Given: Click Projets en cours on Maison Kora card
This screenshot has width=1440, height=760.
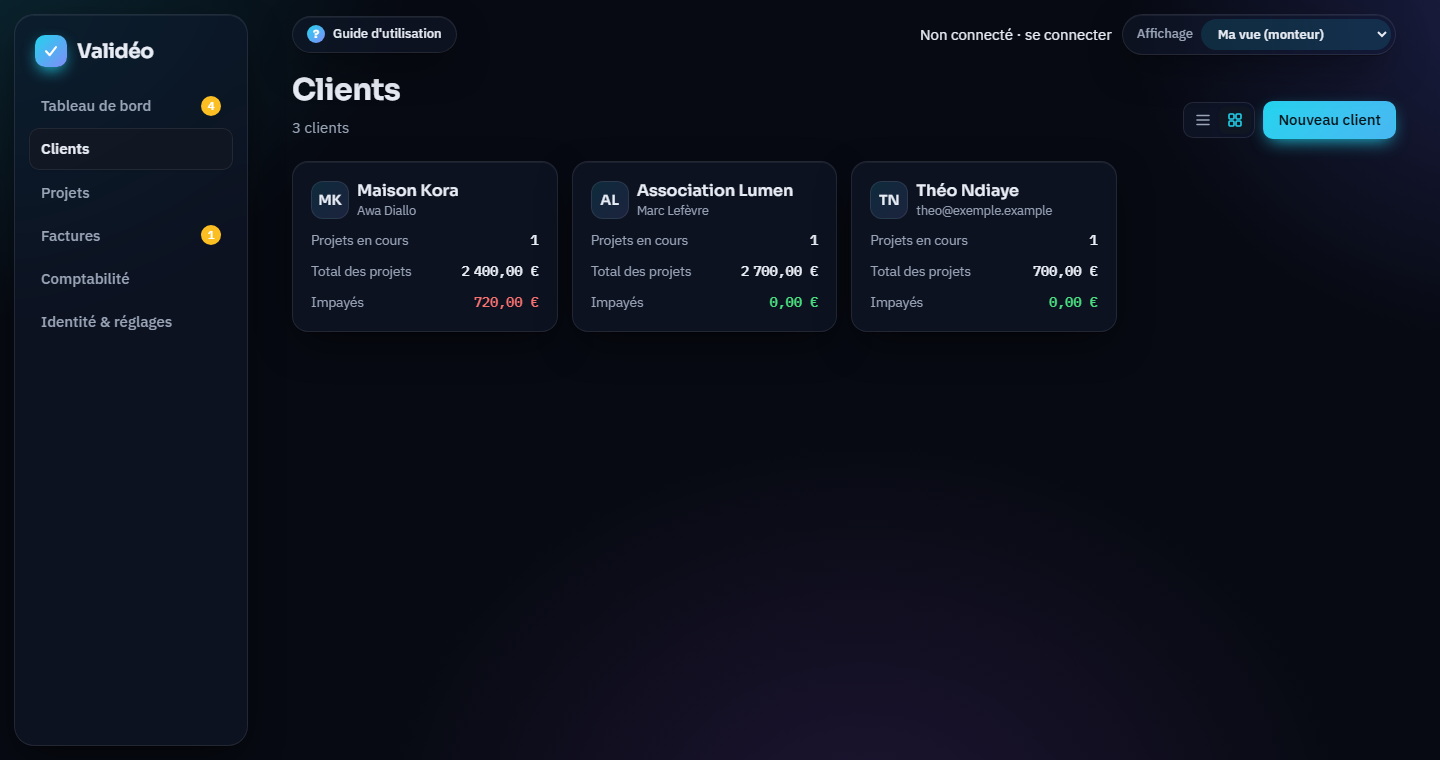Looking at the screenshot, I should [x=360, y=240].
